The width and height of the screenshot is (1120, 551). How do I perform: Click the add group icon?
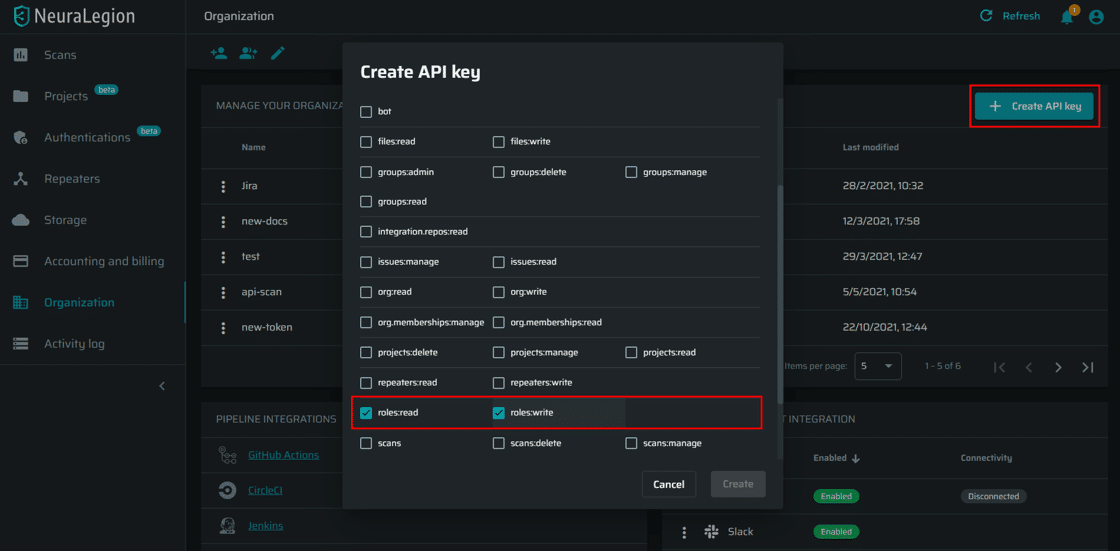[x=248, y=53]
